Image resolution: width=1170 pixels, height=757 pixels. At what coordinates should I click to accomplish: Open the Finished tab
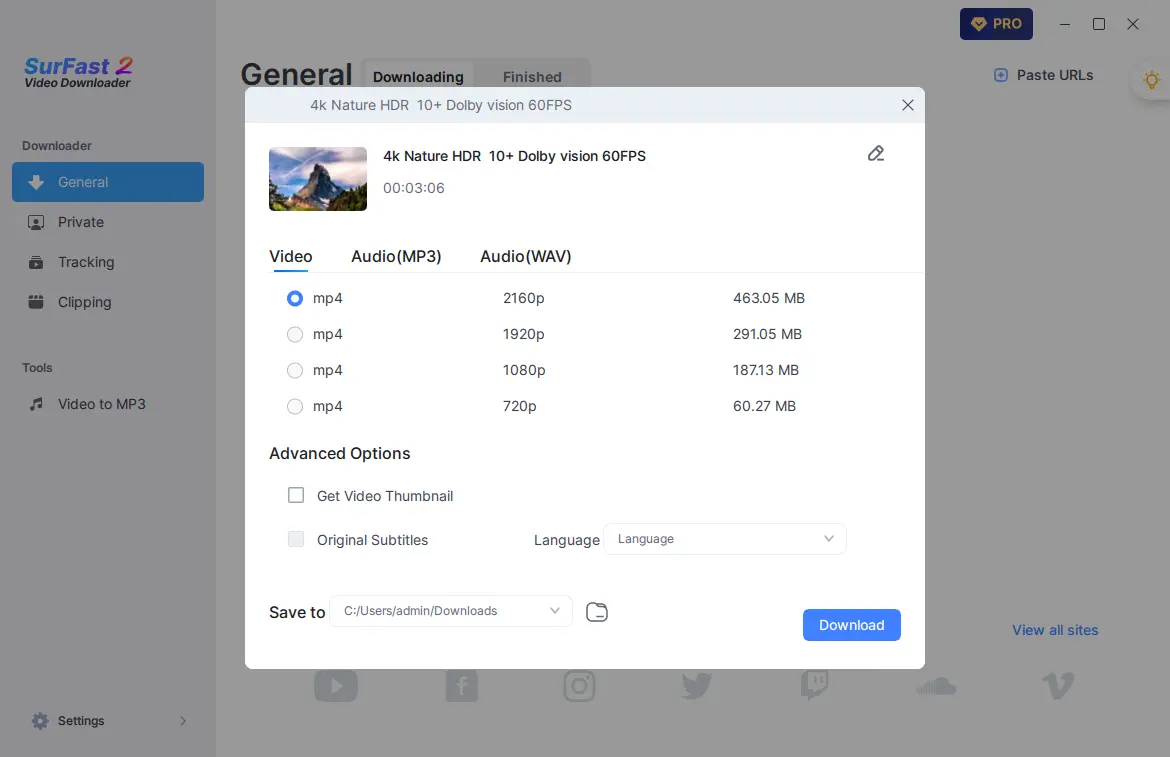[532, 77]
